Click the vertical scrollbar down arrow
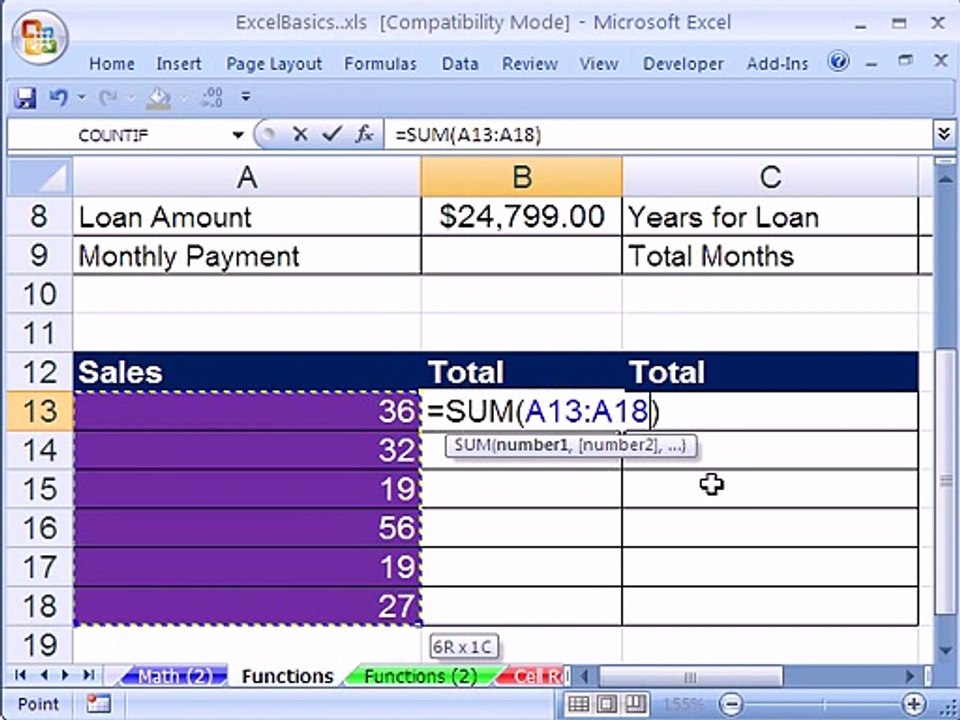Screen dimensions: 960x720 [x=945, y=650]
